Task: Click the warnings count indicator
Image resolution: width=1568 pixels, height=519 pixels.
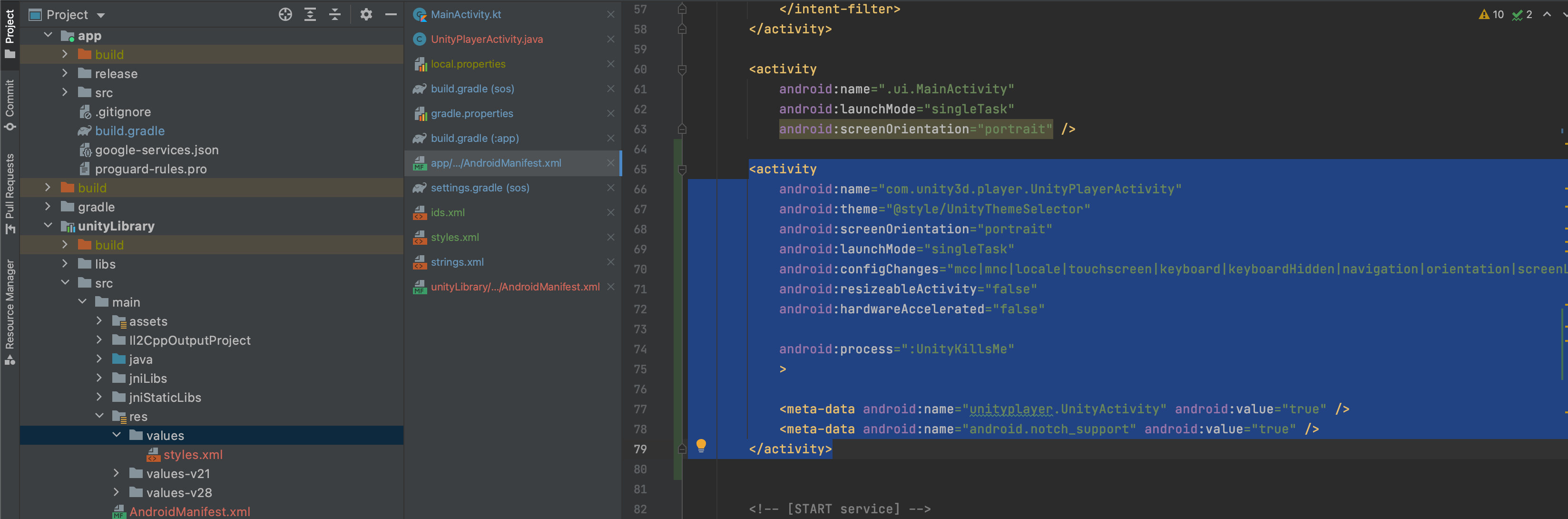Action: coord(1491,15)
